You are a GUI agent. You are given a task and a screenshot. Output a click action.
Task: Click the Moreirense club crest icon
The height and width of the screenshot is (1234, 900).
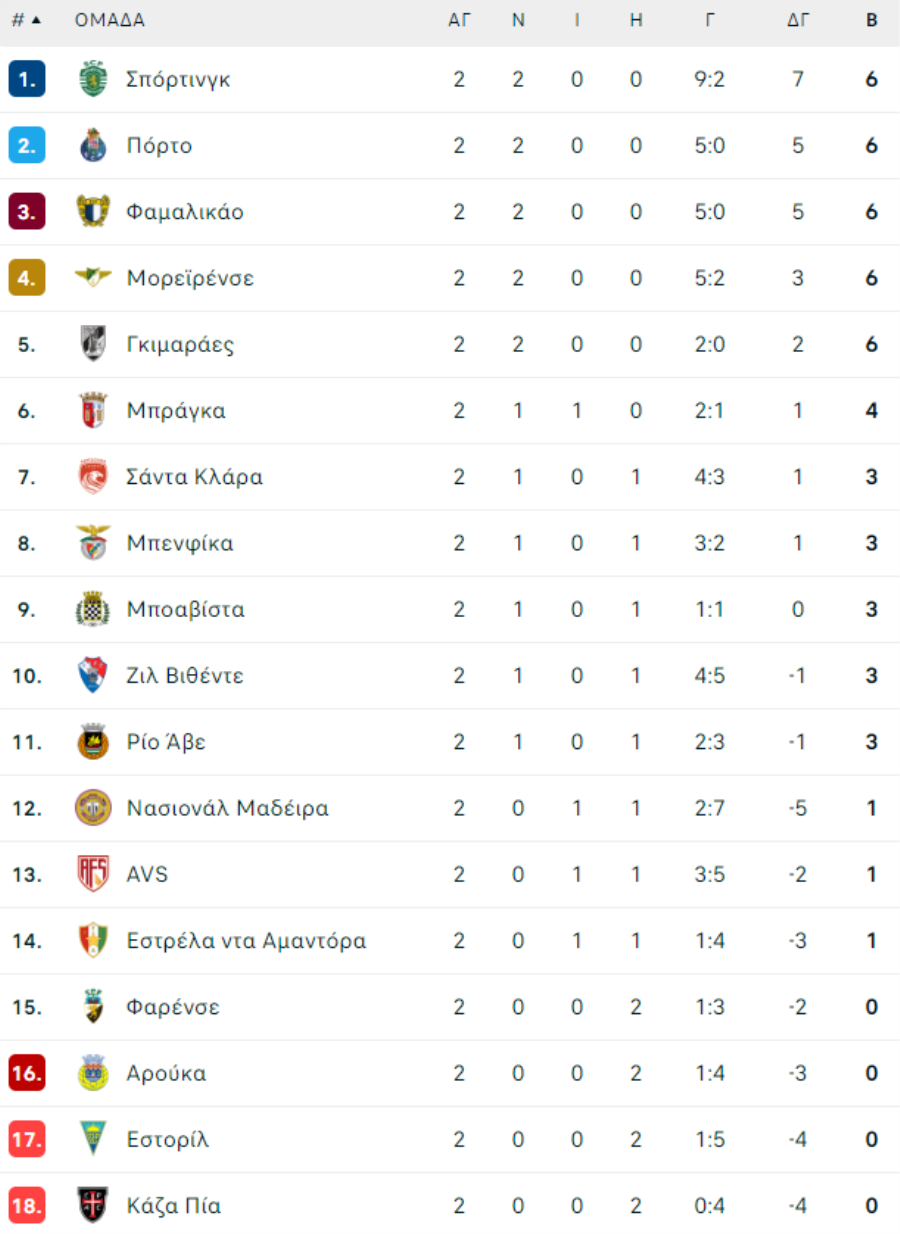tap(93, 277)
